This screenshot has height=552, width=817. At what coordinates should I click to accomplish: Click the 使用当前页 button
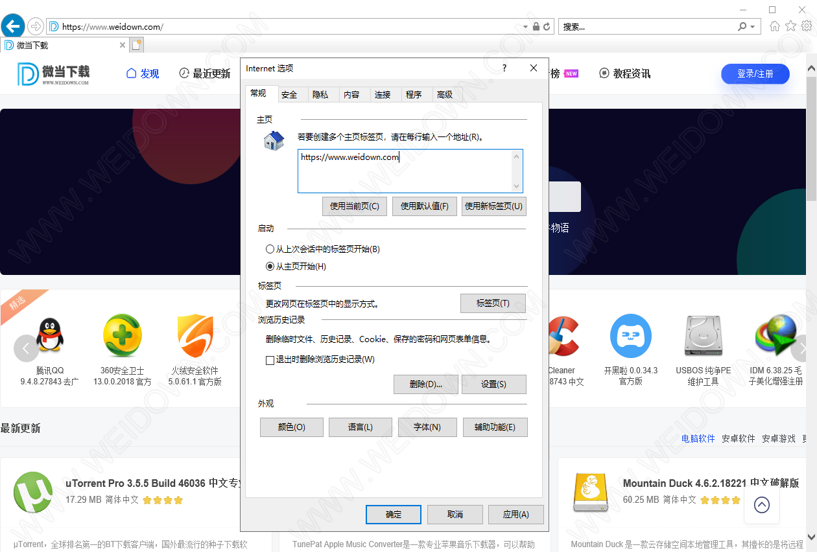click(x=355, y=206)
